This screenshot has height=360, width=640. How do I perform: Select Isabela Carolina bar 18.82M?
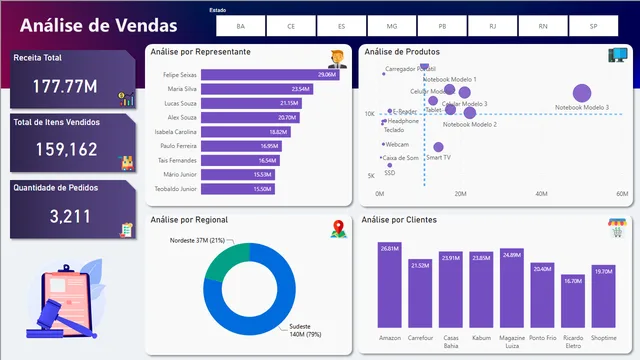[x=246, y=132]
